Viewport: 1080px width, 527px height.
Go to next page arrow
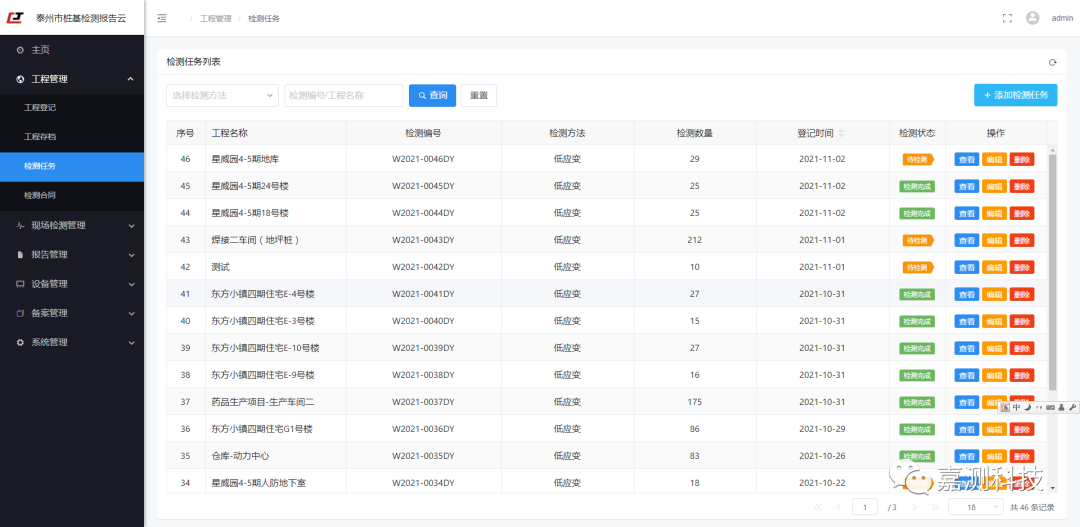tap(914, 507)
